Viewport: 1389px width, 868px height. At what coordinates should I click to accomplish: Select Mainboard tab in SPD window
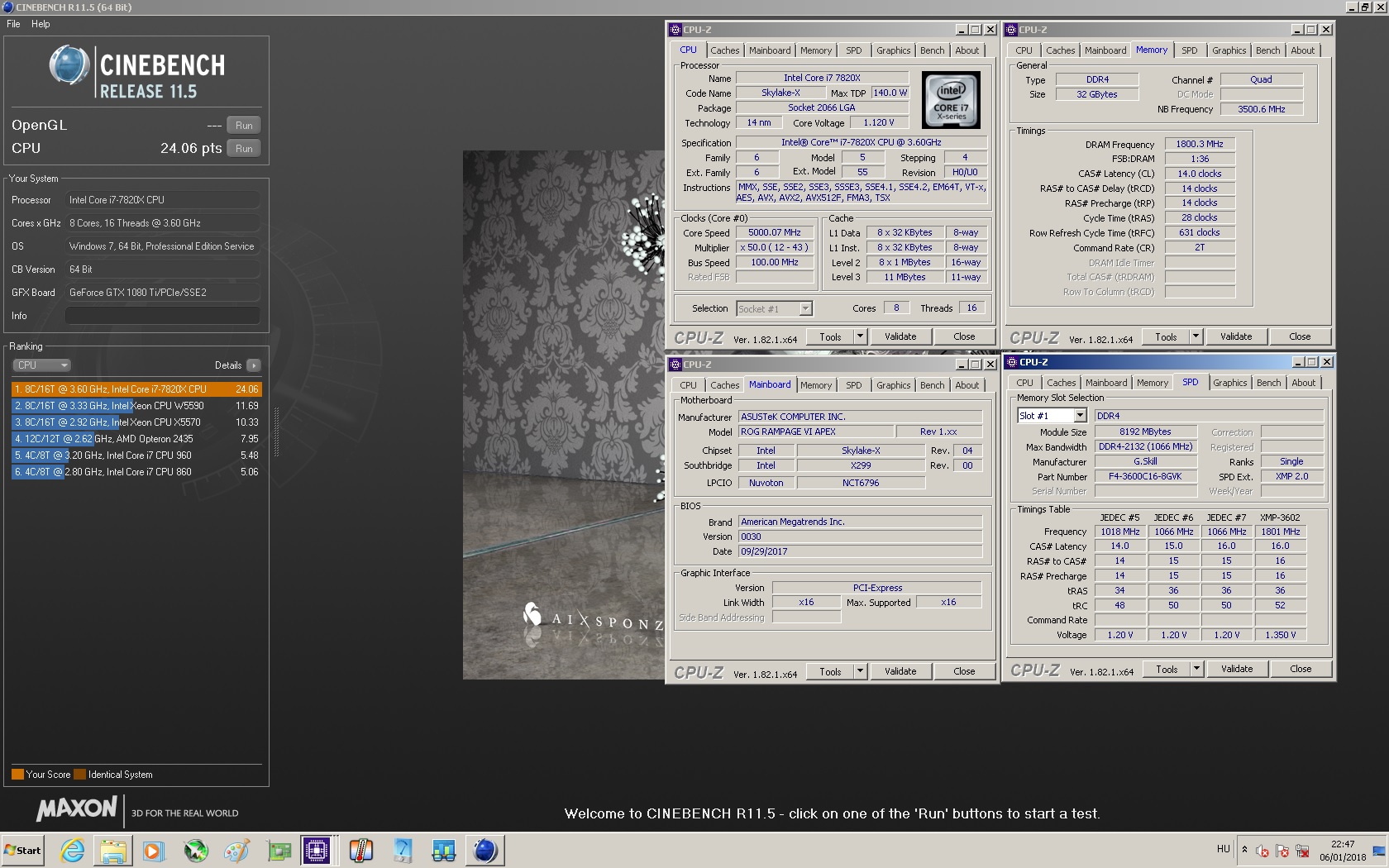(1106, 383)
